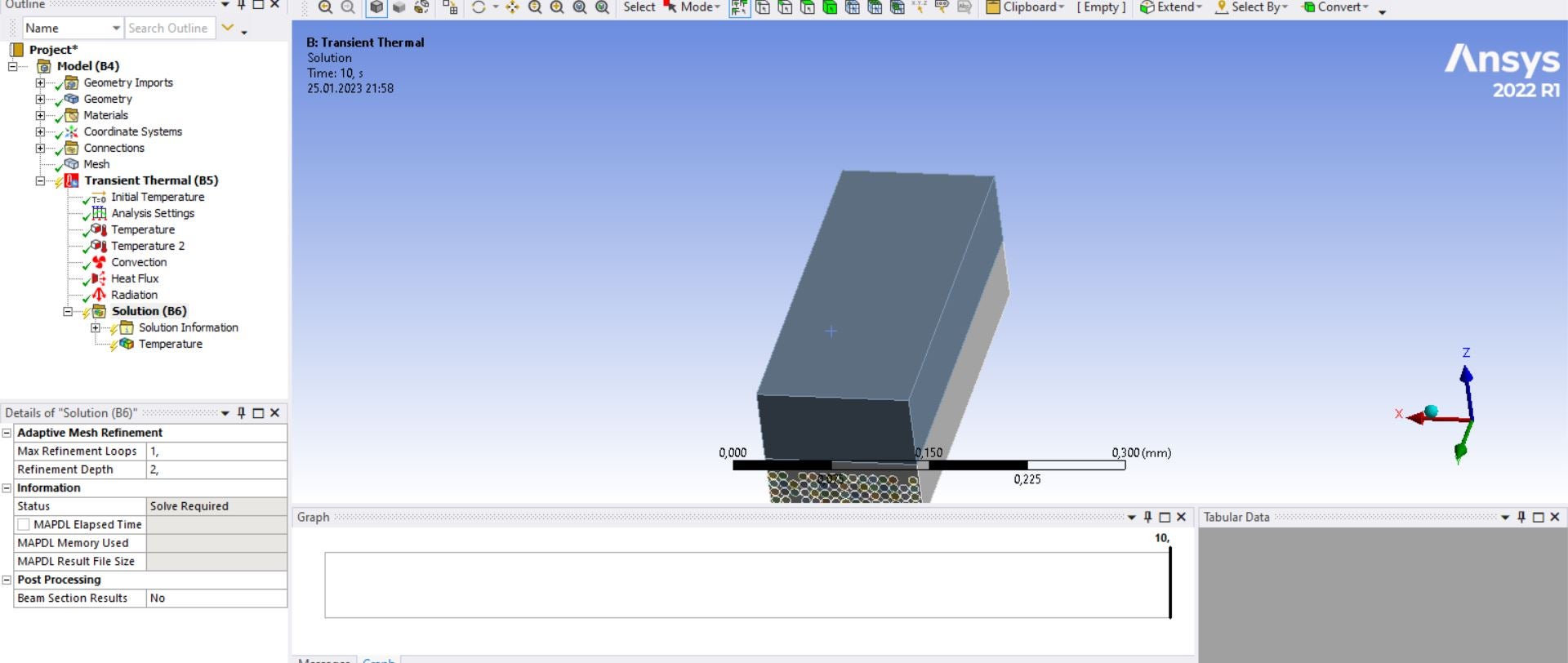Select the Heat Flux load item
The height and width of the screenshot is (663, 1568).
pyautogui.click(x=135, y=278)
